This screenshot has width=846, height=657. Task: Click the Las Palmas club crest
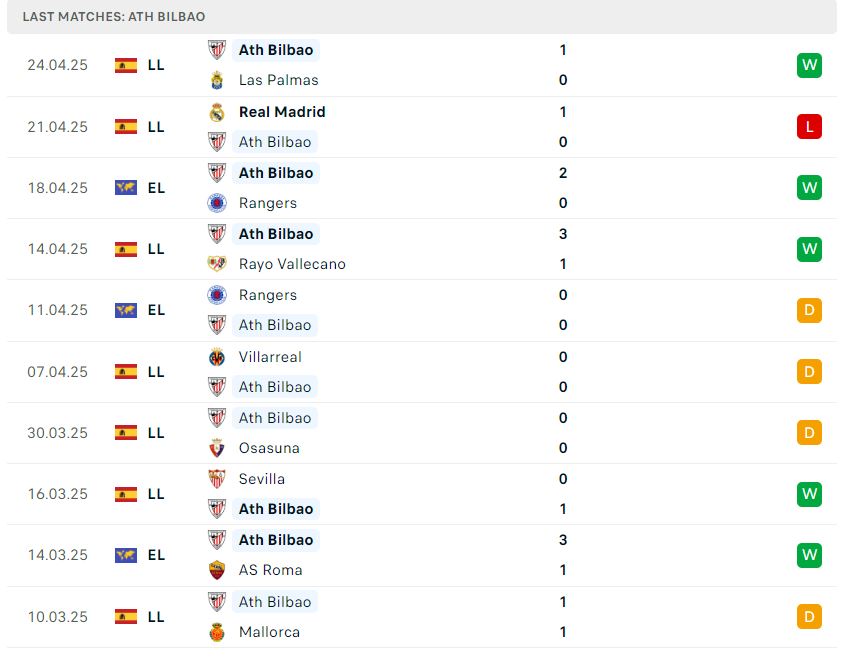point(217,80)
